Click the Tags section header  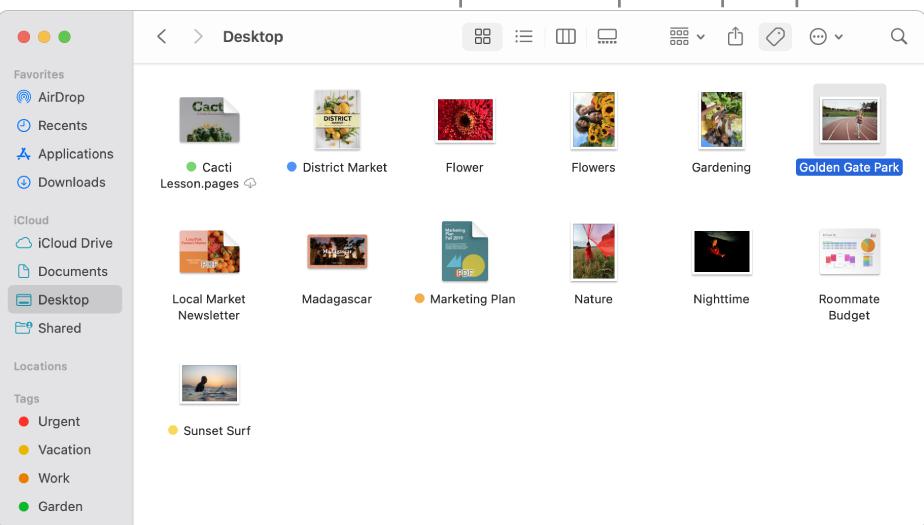[x=27, y=398]
